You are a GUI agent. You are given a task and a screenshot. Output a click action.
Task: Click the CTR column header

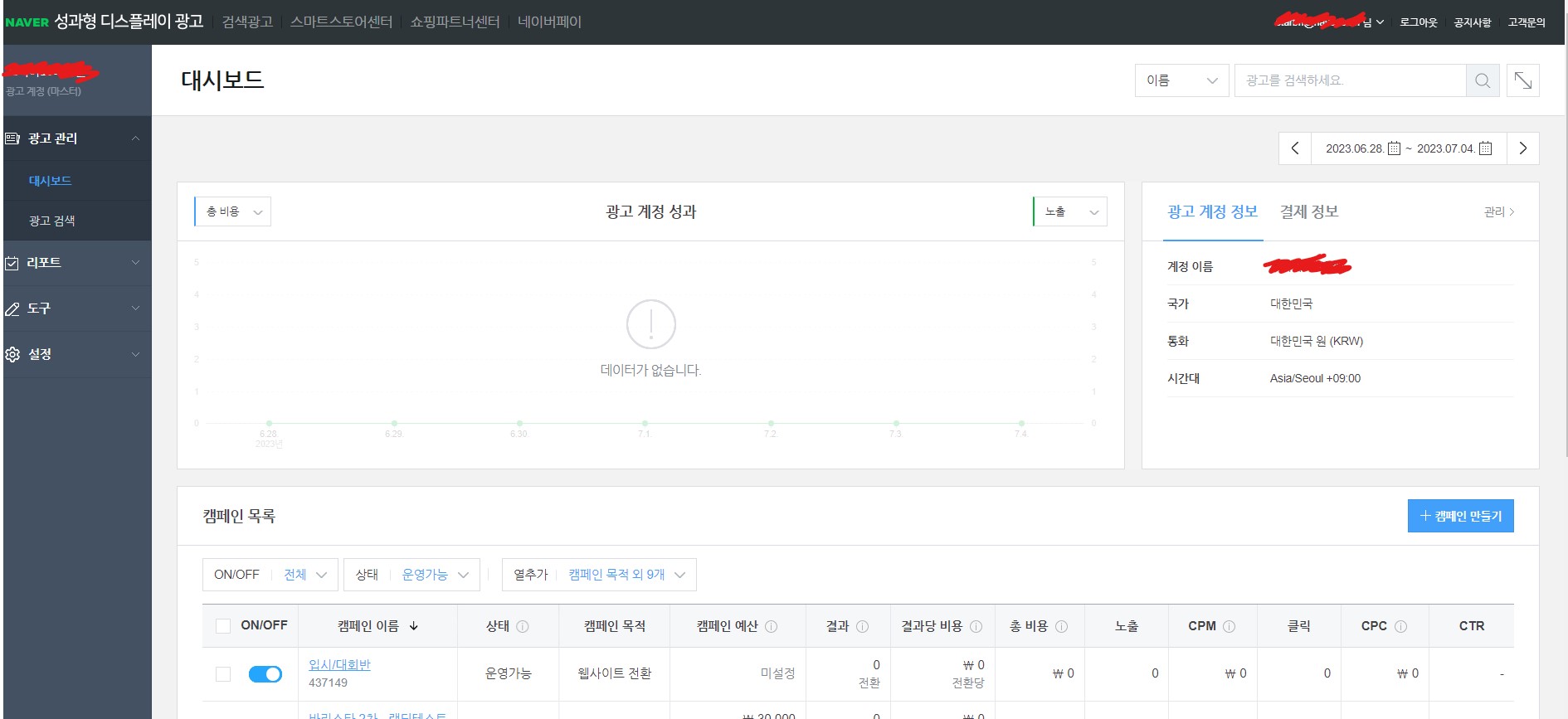tap(1472, 626)
